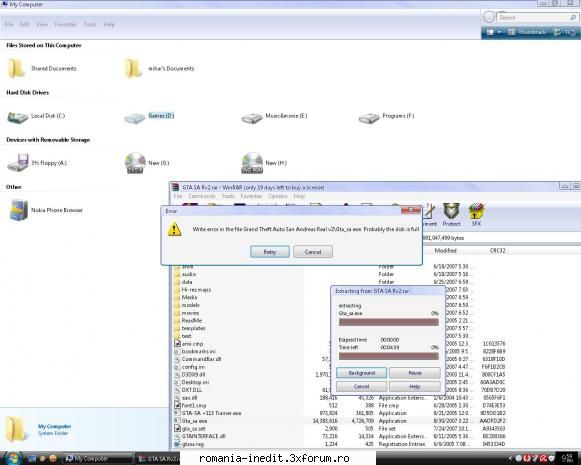Select the text folder in WinRAR
The image size is (581, 465).
tap(186, 336)
